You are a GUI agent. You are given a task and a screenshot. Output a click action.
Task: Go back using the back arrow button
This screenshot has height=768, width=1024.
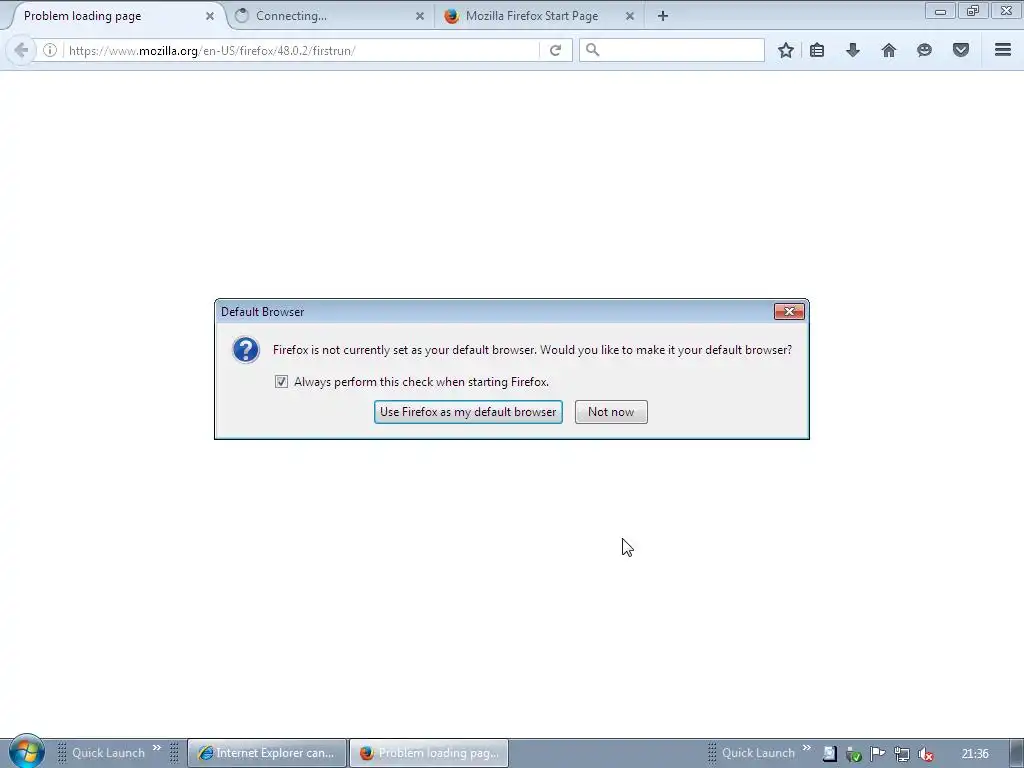click(21, 50)
